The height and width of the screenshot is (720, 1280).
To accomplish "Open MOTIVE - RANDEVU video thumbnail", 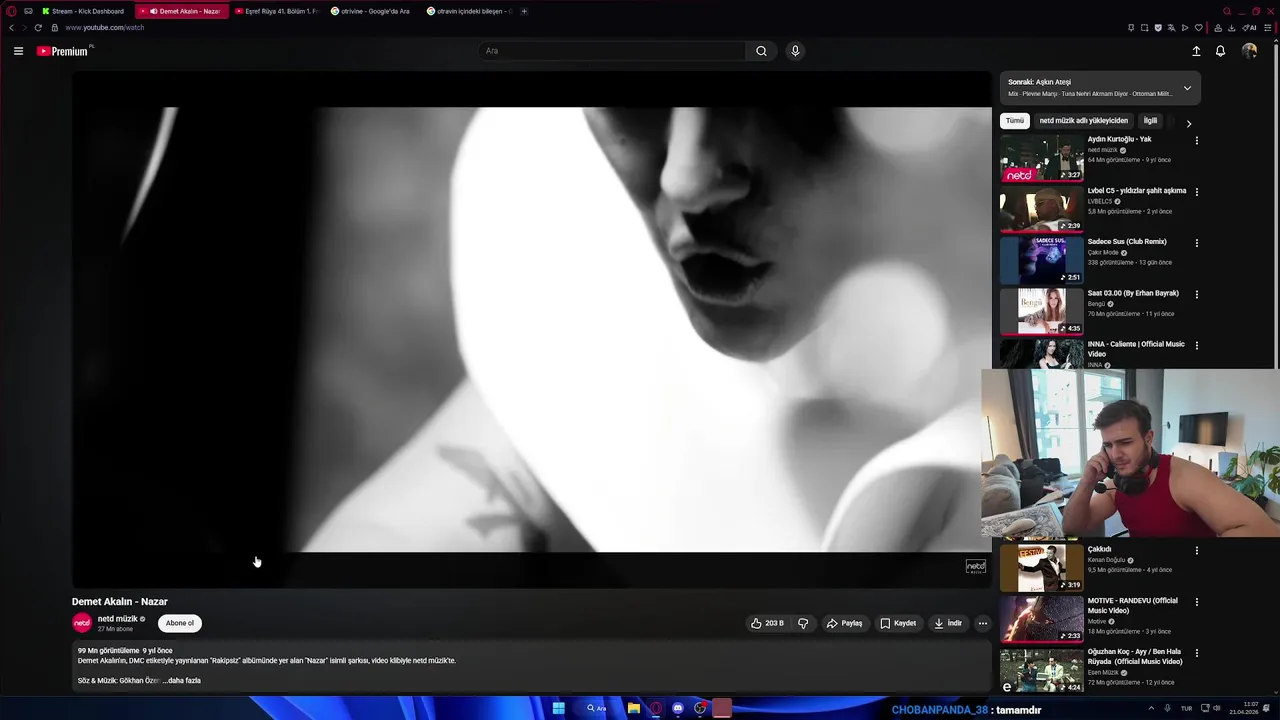I will coord(1041,620).
